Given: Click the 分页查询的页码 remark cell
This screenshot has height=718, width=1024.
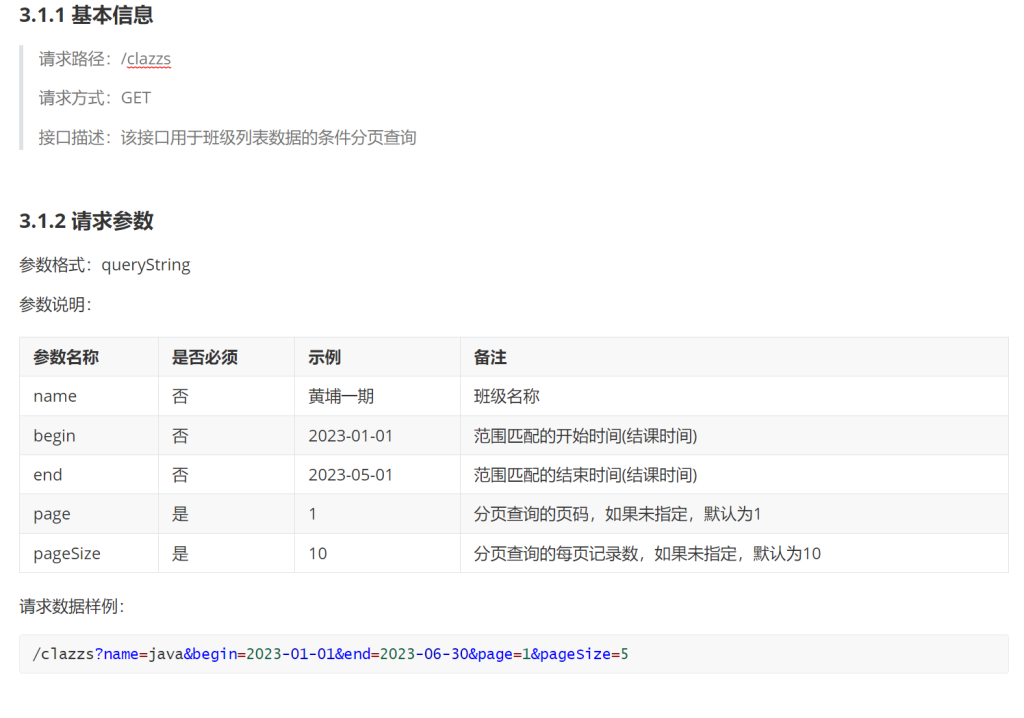Looking at the screenshot, I should (617, 514).
